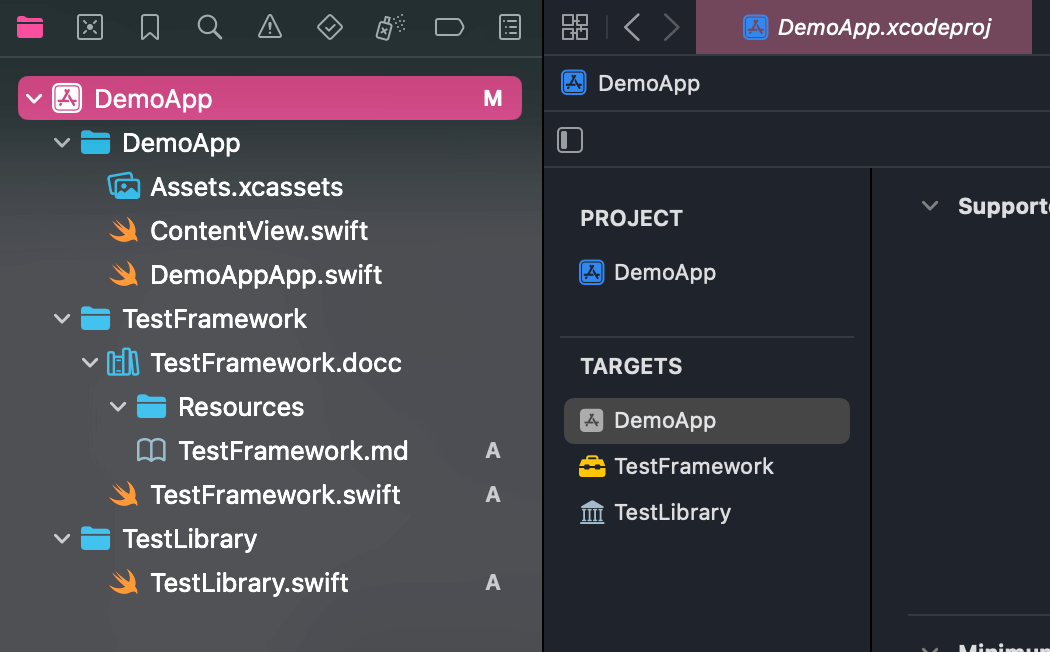Click the DemoApp target app icon
This screenshot has height=652, width=1050.
(x=591, y=420)
